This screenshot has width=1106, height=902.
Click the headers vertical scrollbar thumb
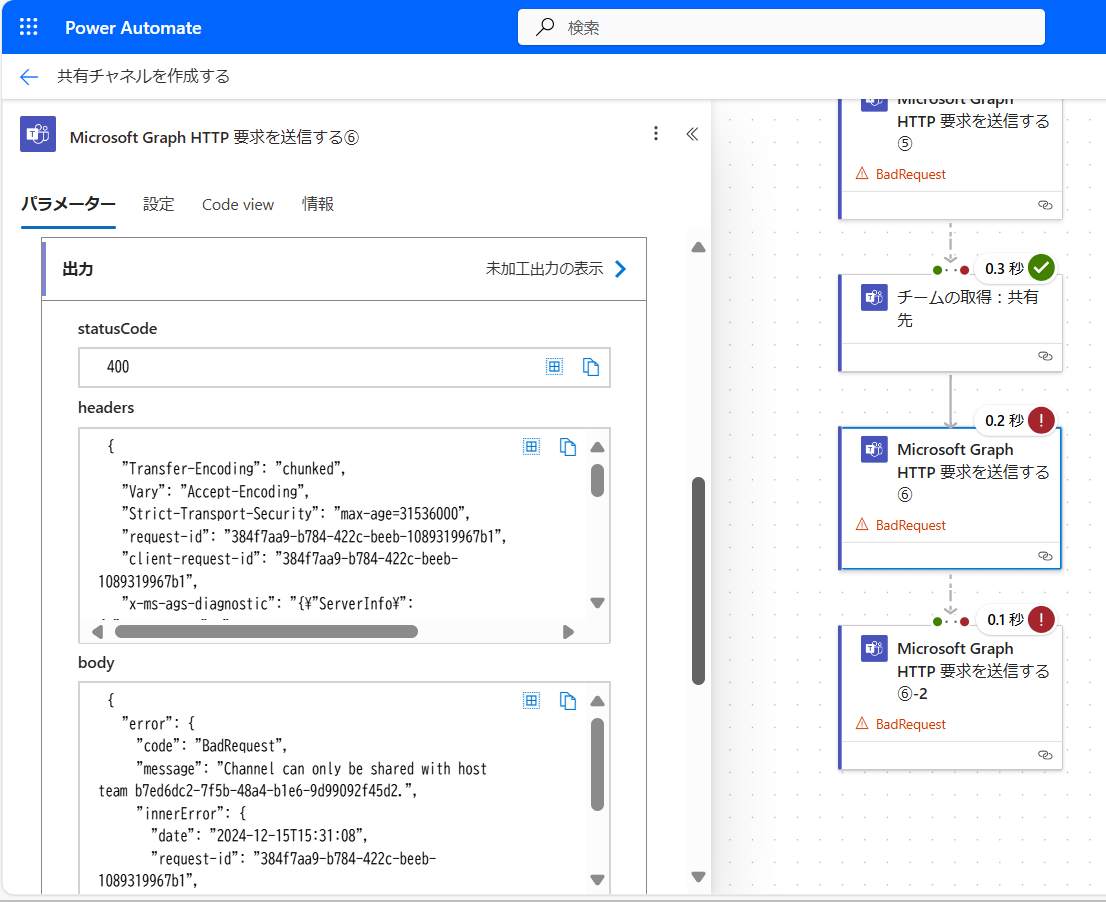click(x=597, y=480)
